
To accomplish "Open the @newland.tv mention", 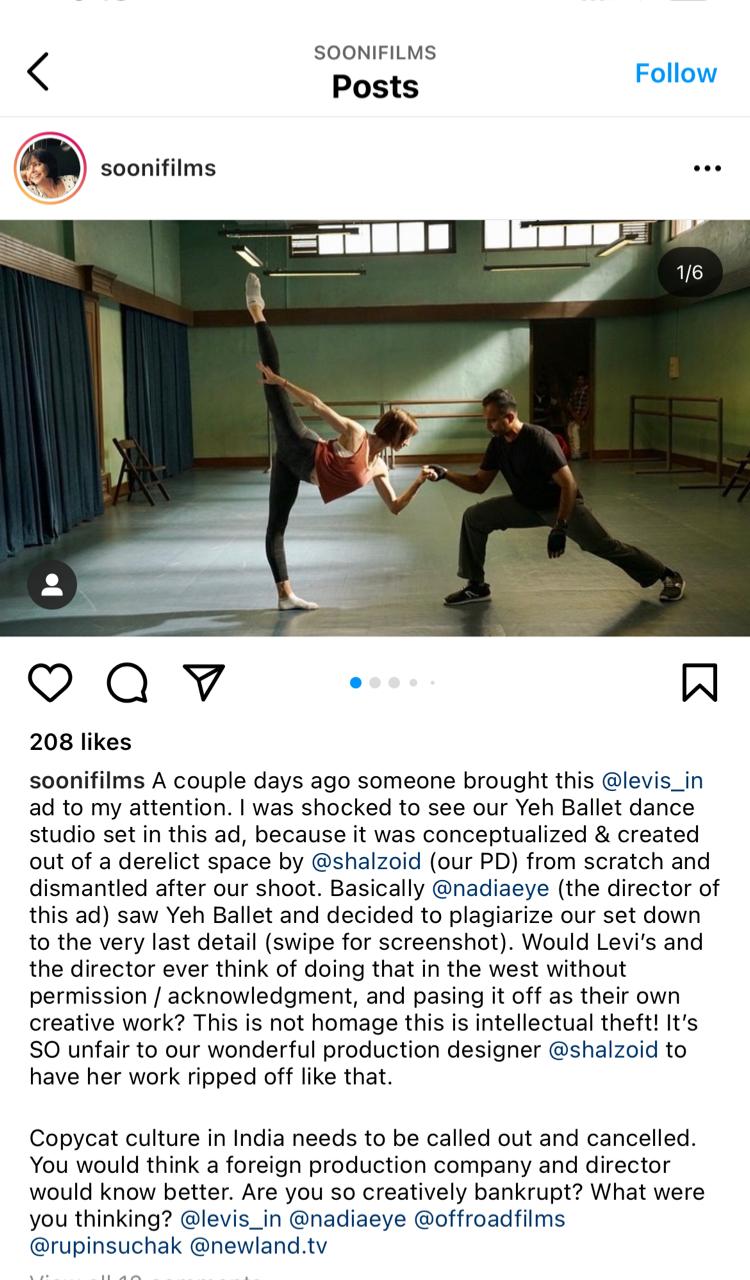I will click(258, 1246).
